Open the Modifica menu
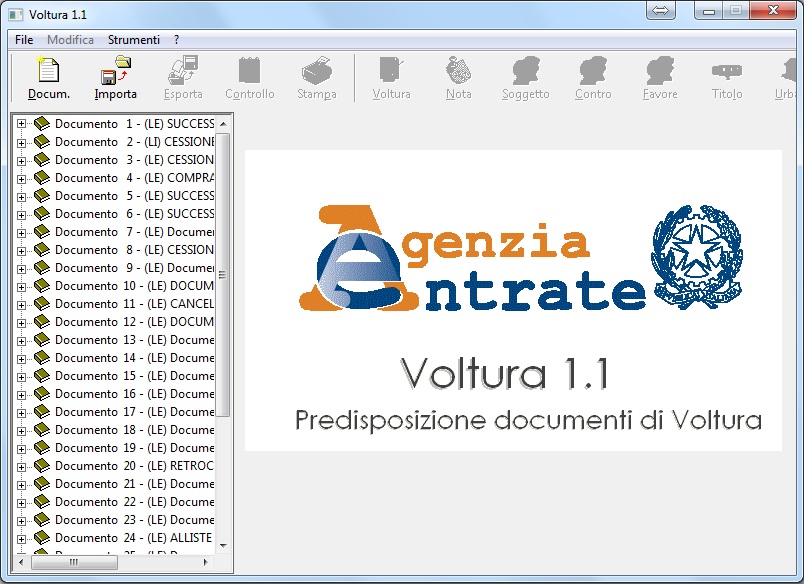Viewport: 804px width, 584px height. [x=70, y=39]
